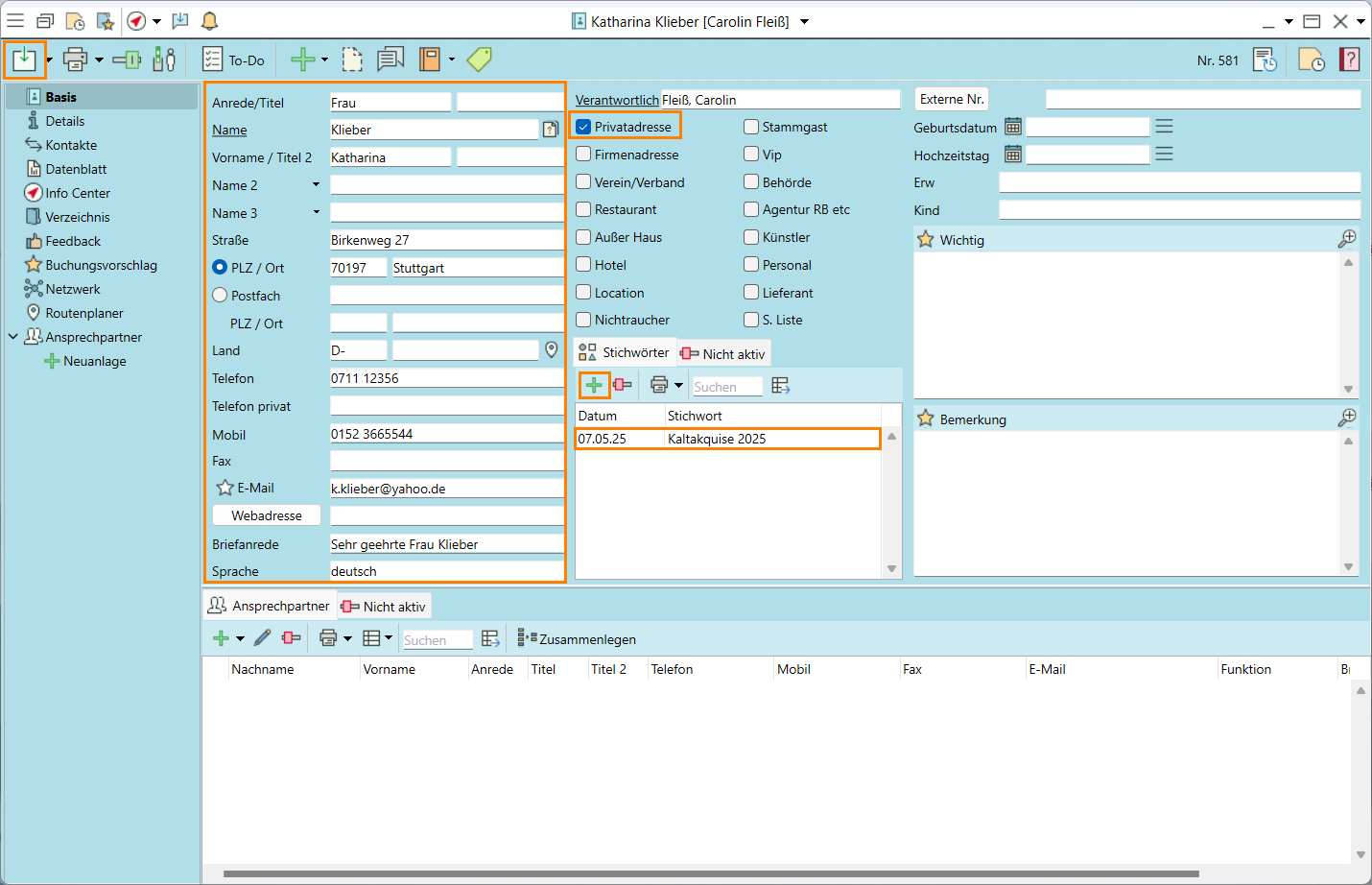Click magnifier icon beside Wichtig header

1347,239
